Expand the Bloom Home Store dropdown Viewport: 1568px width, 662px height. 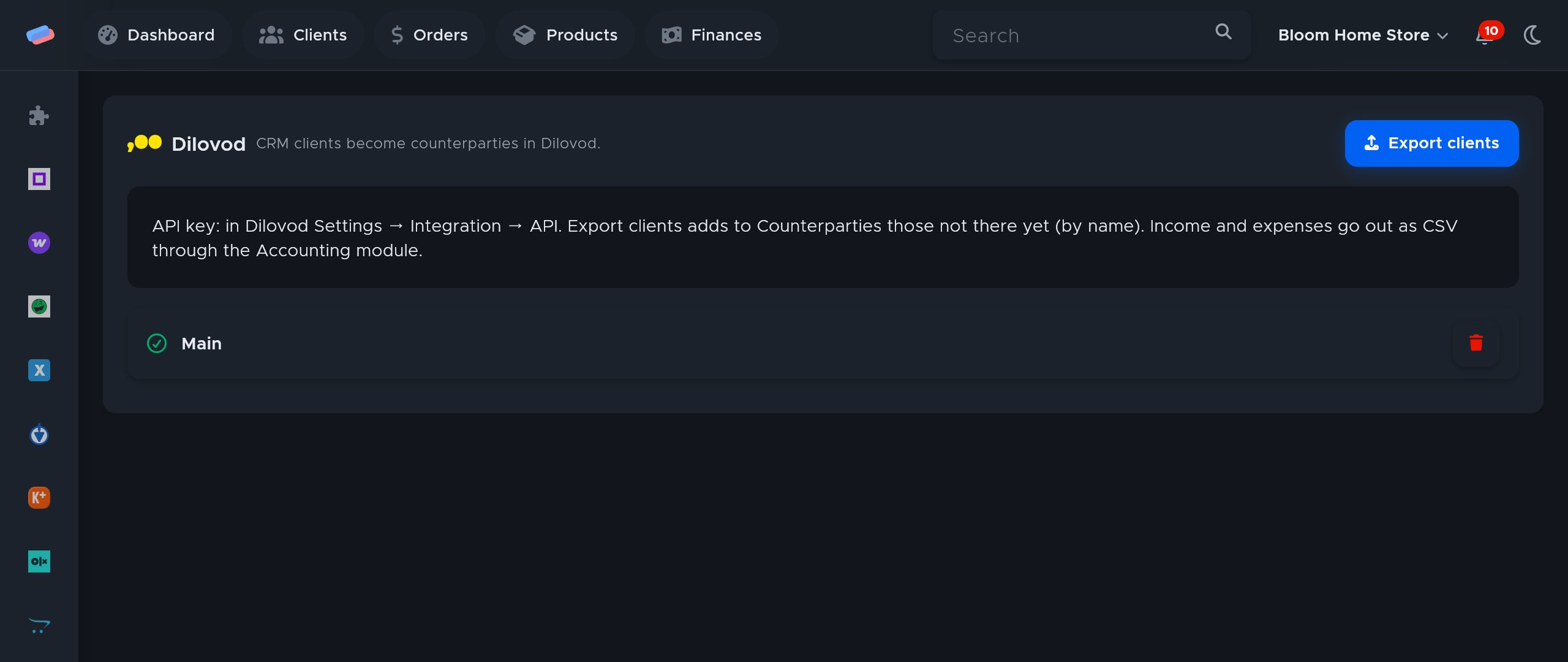pos(1363,35)
